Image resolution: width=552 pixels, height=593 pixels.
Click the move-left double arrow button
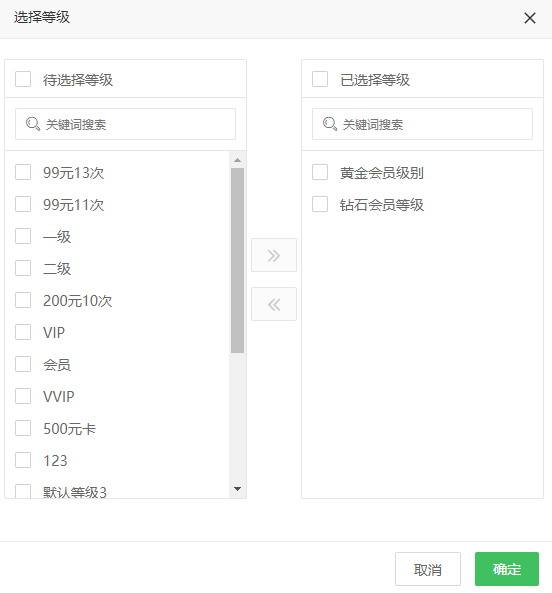[x=274, y=304]
